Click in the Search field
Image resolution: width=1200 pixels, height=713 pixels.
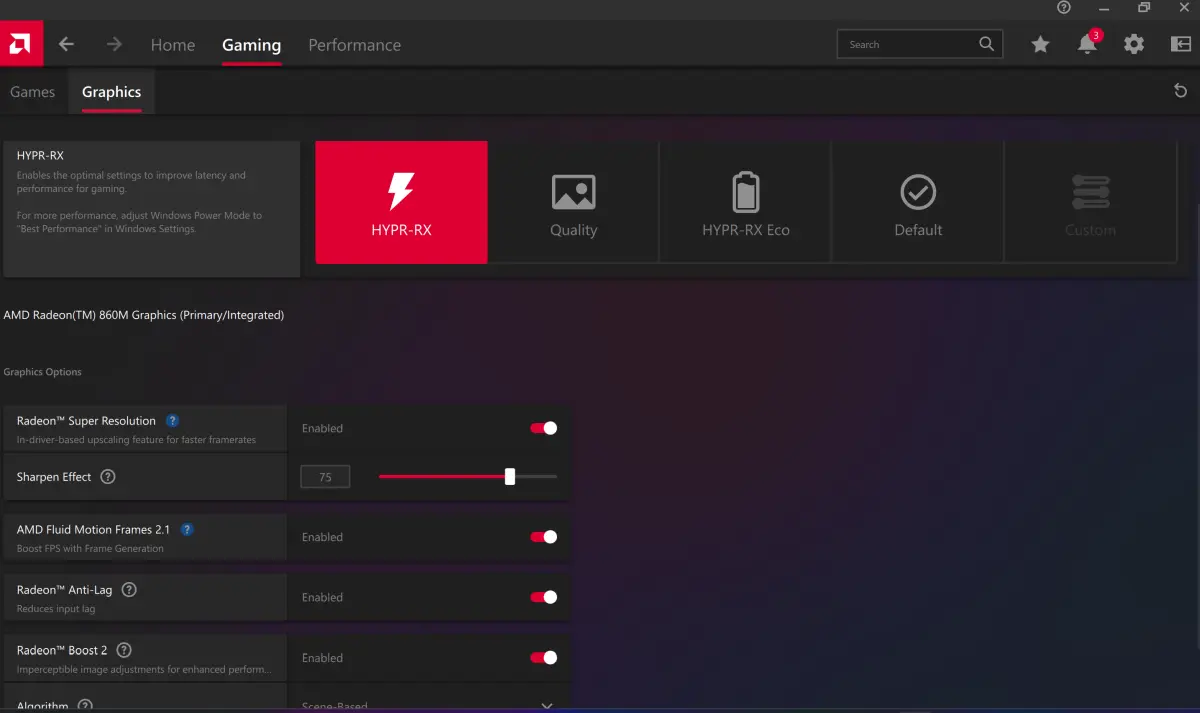[905, 44]
